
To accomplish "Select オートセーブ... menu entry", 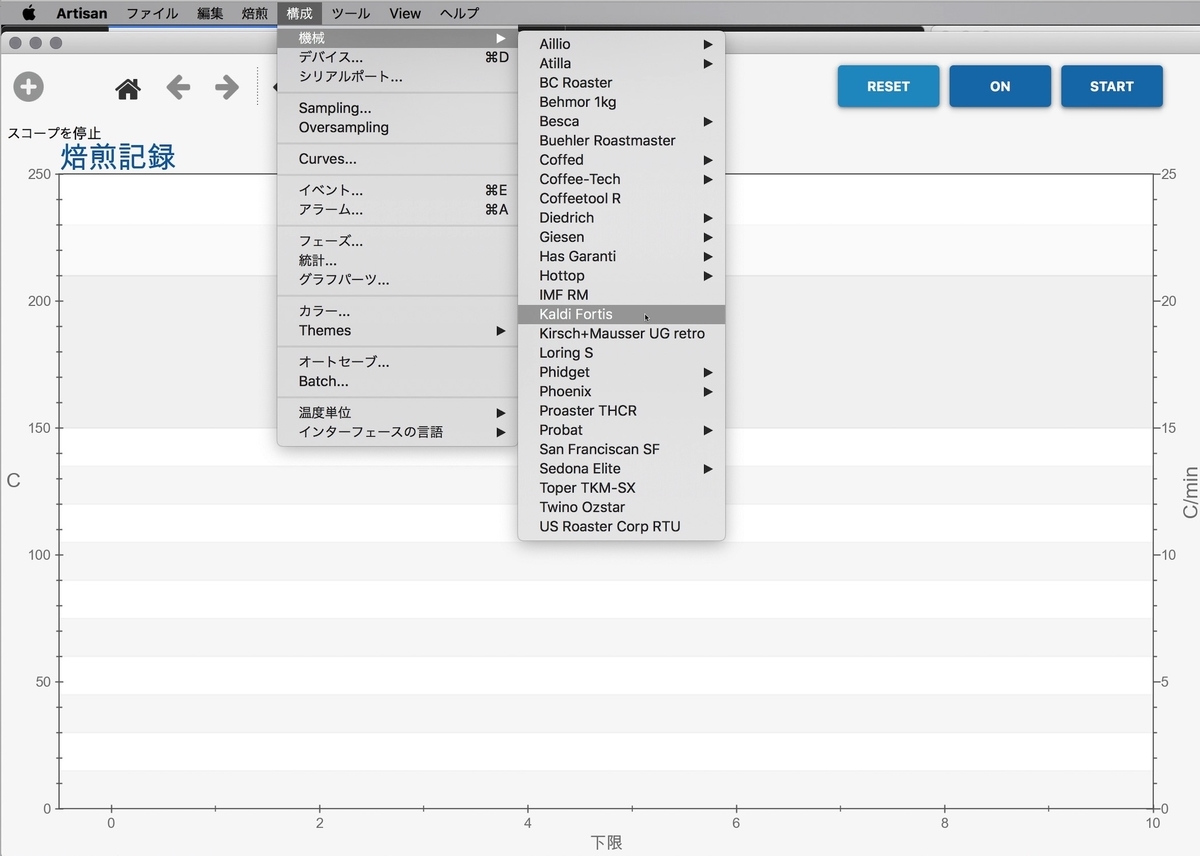I will click(397, 362).
